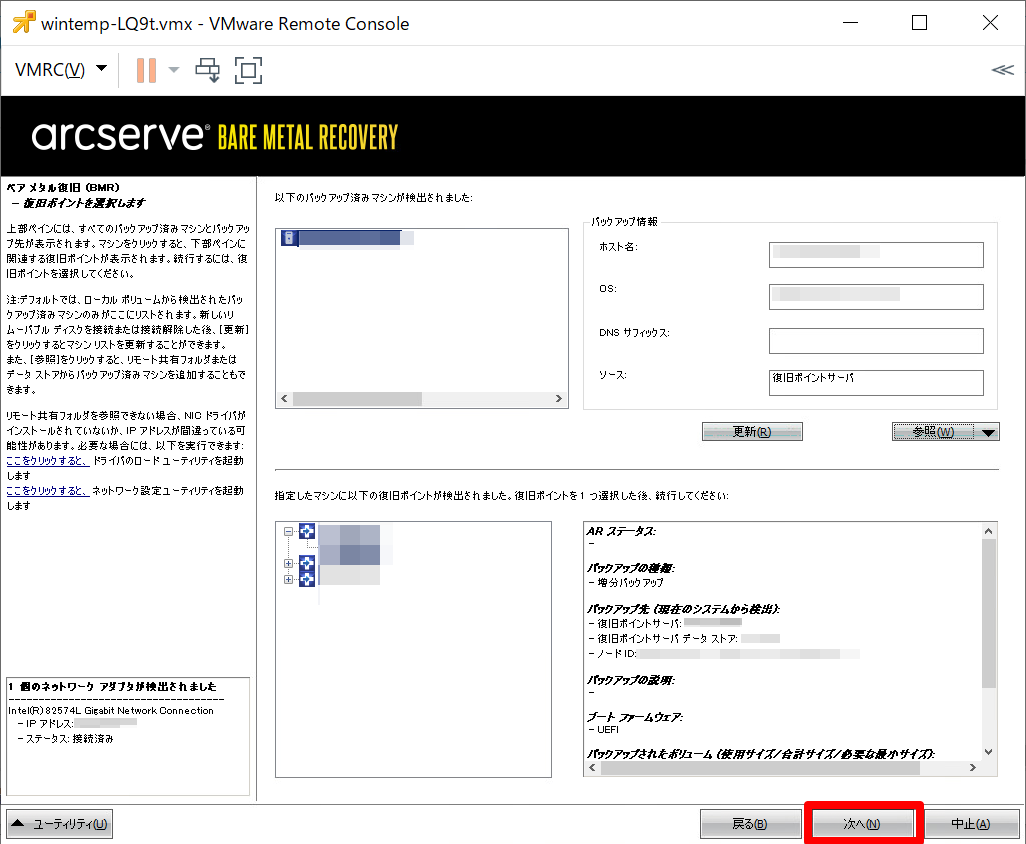Image resolution: width=1026 pixels, height=844 pixels.
Task: Click the AR ステータス heading
Action: [621, 531]
